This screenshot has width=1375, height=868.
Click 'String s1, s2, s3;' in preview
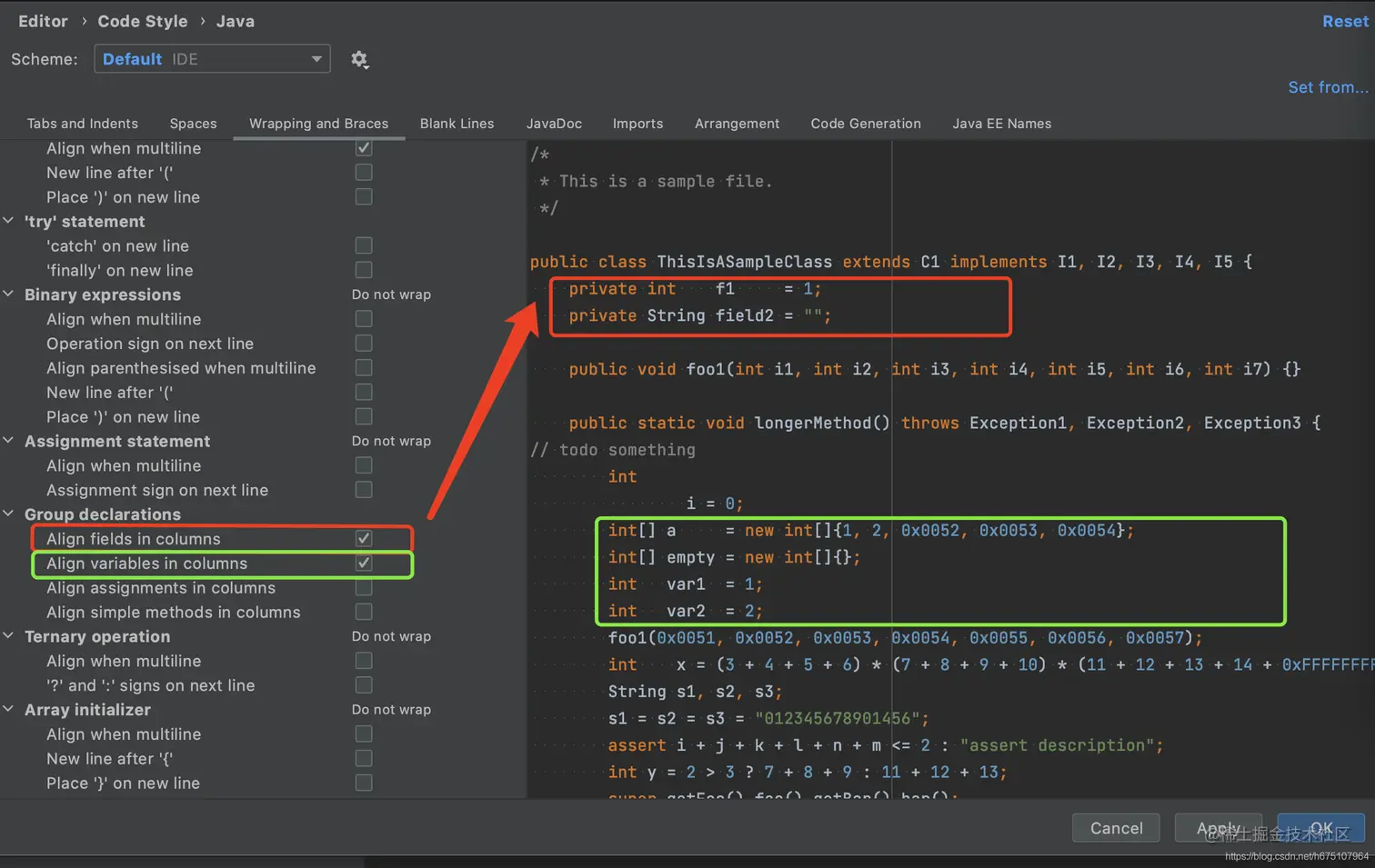[695, 692]
